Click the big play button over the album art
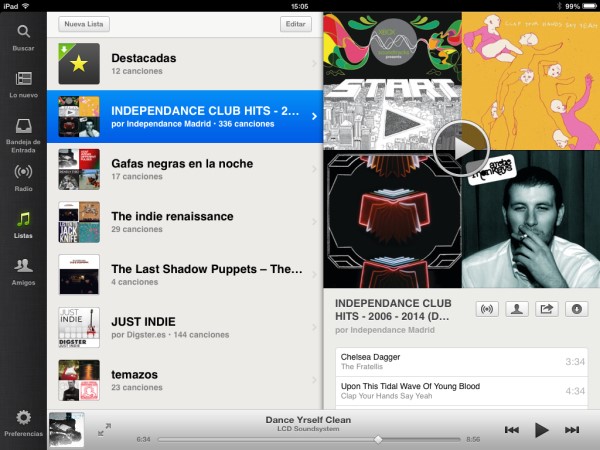Image resolution: width=600 pixels, height=450 pixels. (461, 148)
